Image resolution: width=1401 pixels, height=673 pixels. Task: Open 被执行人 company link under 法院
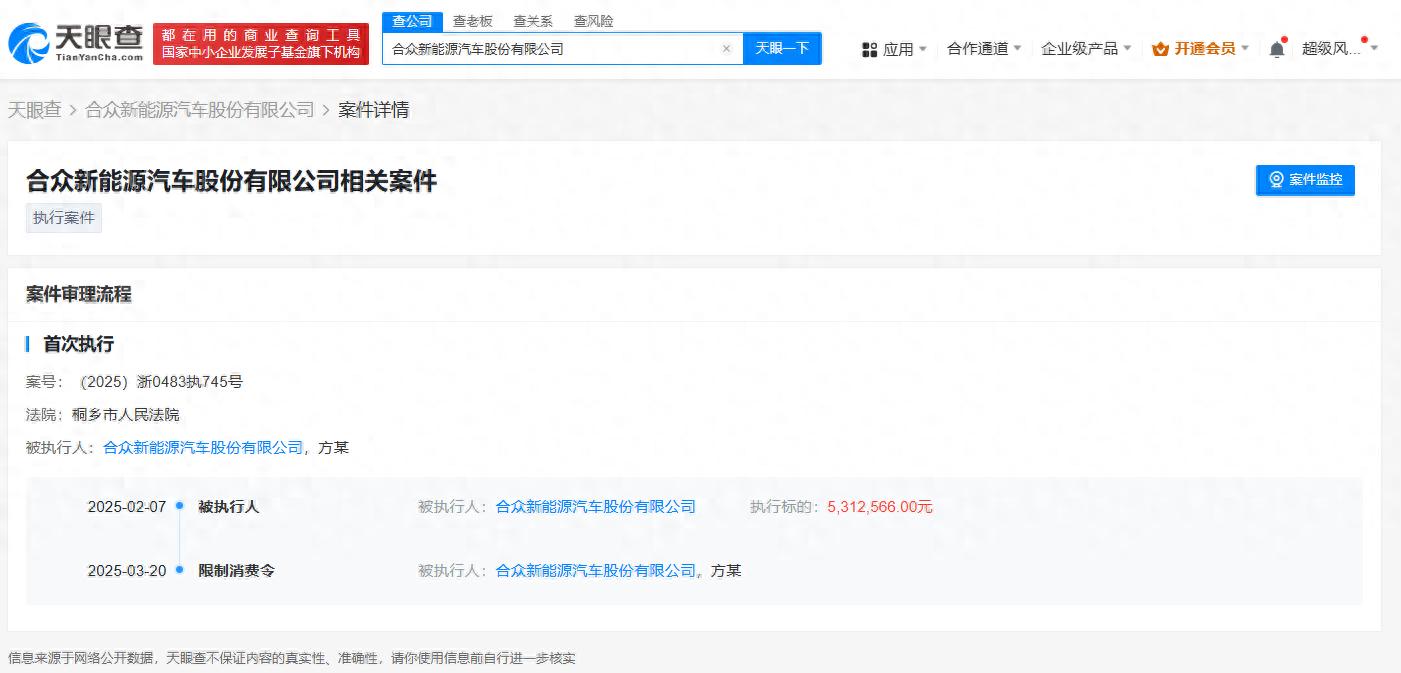203,447
